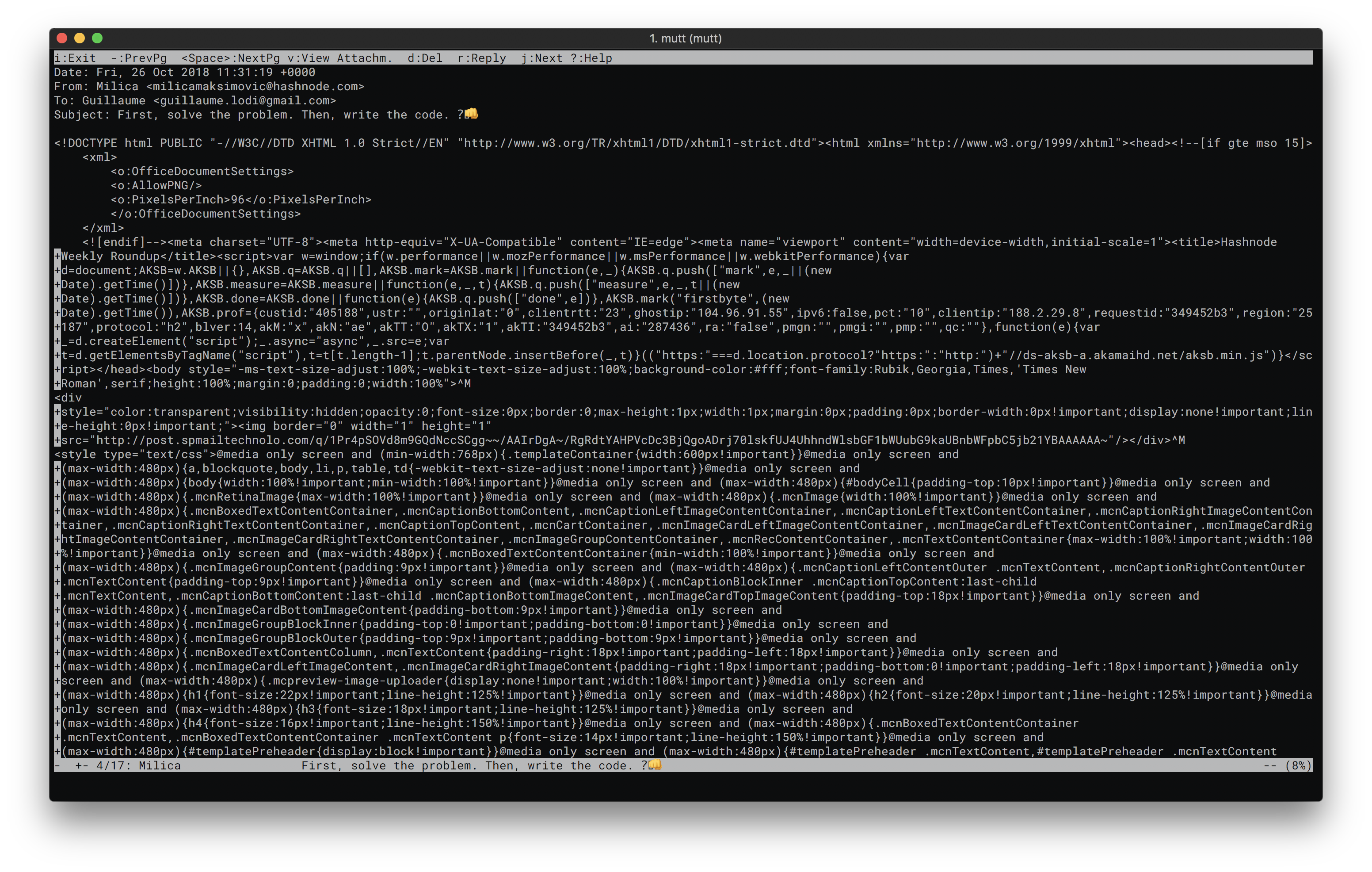This screenshot has height=872, width=1372.
Task: Click the i:Exit shortcut in top bar
Action: tap(75, 58)
